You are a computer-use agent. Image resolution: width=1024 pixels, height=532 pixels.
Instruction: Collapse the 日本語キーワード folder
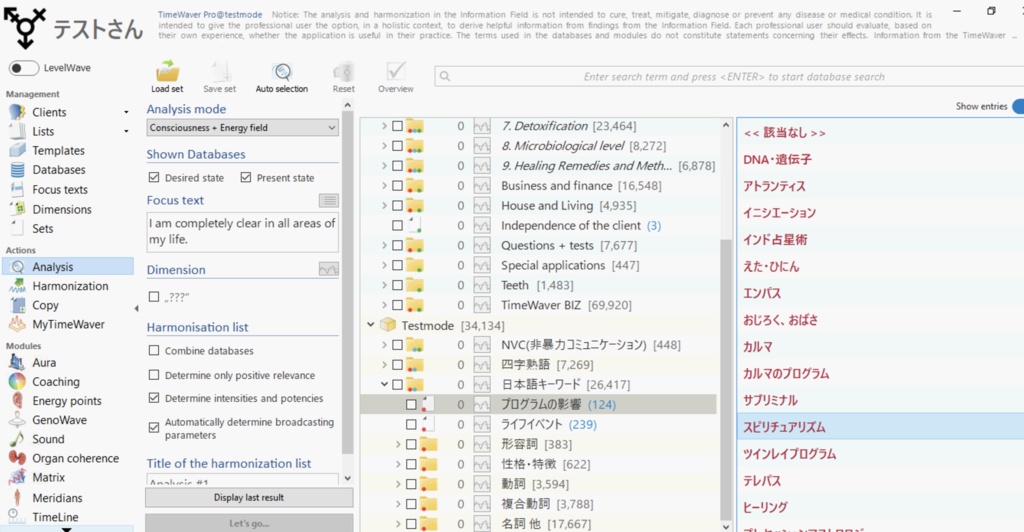click(x=385, y=384)
